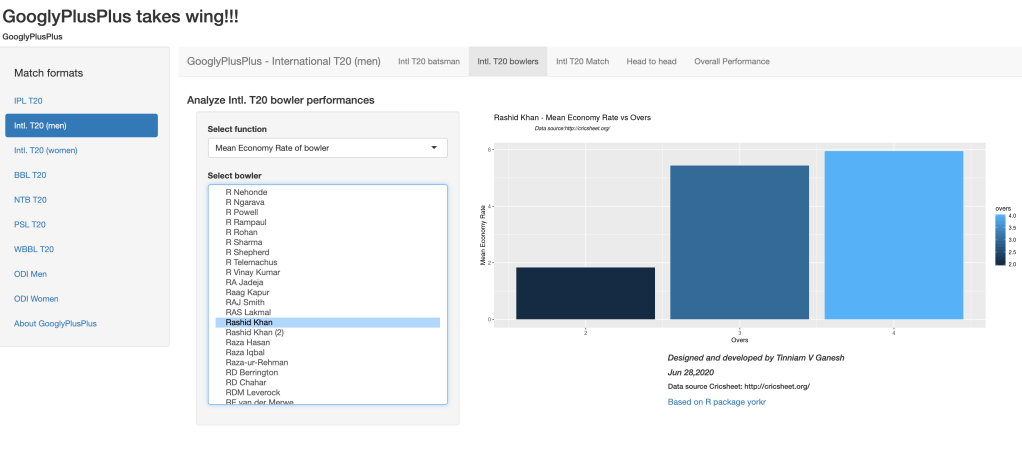
Task: Navigate to ODI Men format
Action: (30, 274)
